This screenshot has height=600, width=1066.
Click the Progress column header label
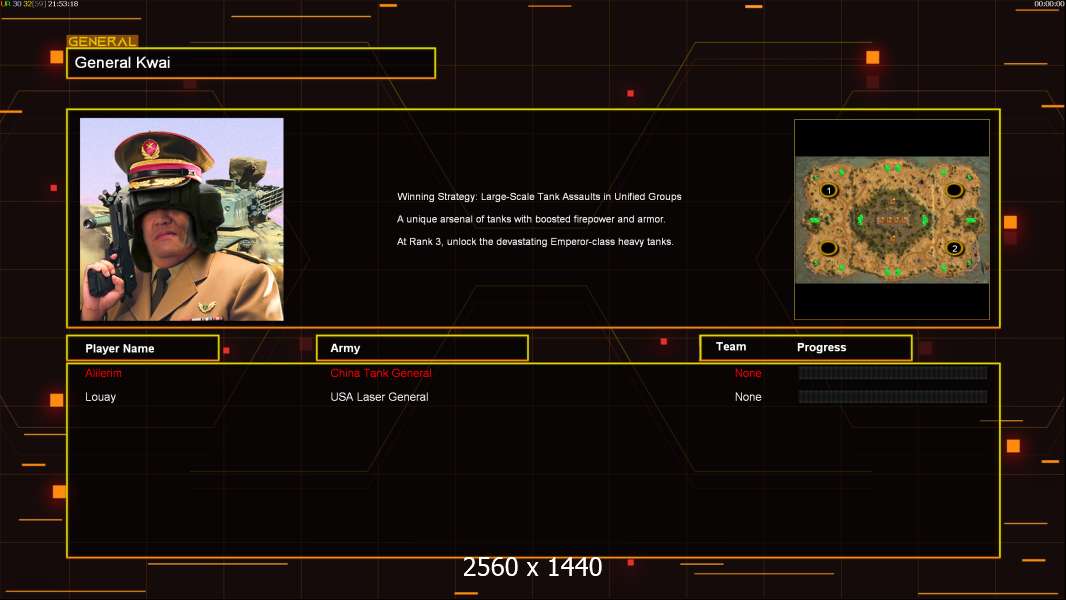click(821, 347)
